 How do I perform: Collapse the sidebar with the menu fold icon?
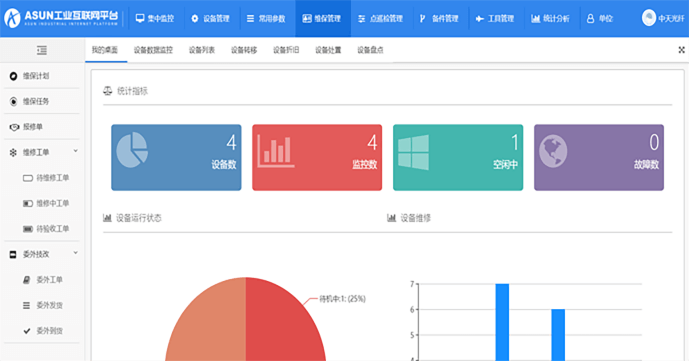click(42, 50)
